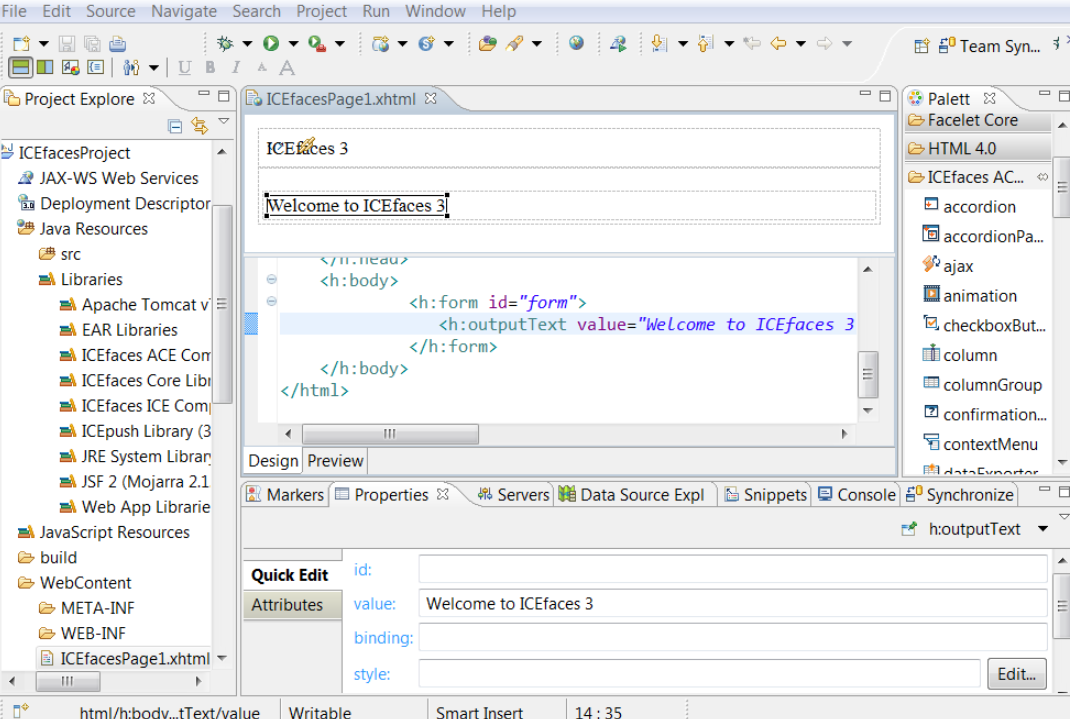Click the people/visual designer icon
Image resolution: width=1070 pixels, height=719 pixels.
point(131,67)
